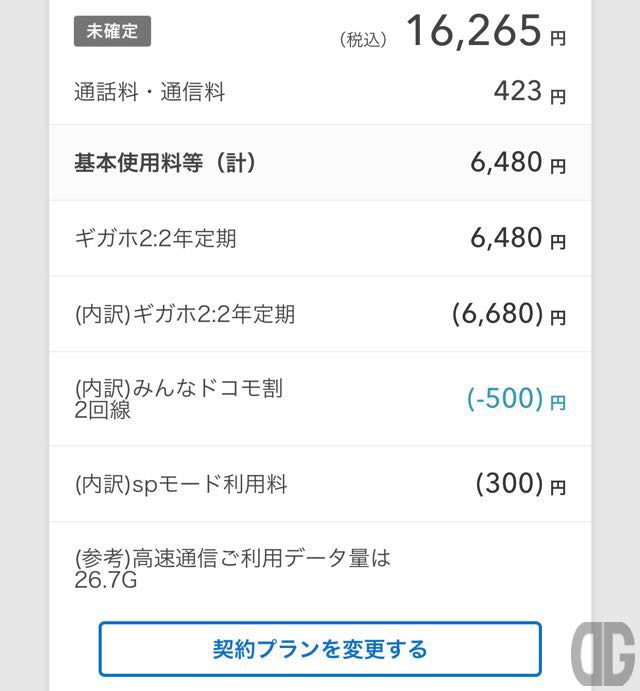Click the (300)円 spモード amount
Screen dimensions: 640x691
[x=521, y=484]
